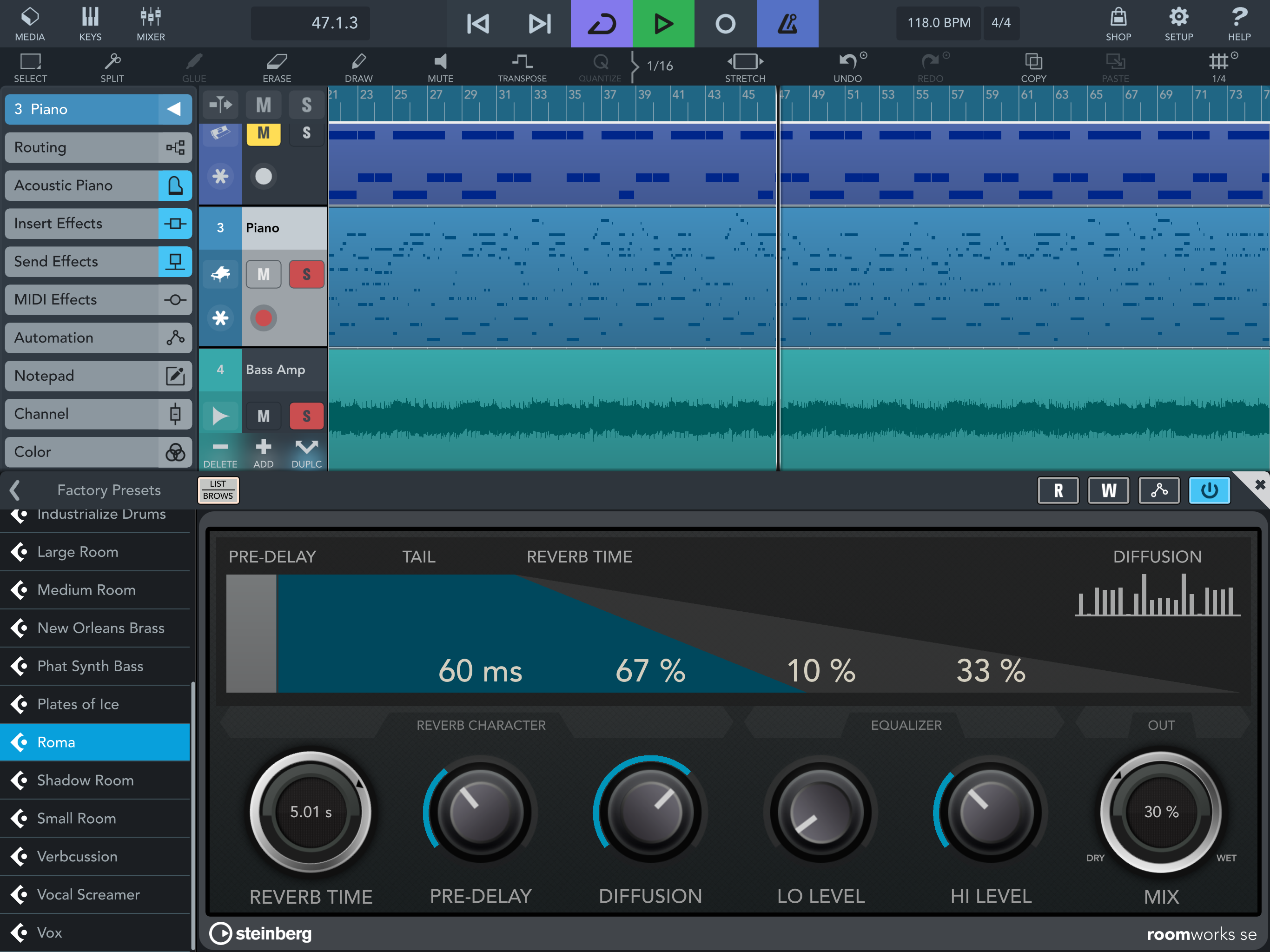Open the Mixer view
The height and width of the screenshot is (952, 1270).
pos(151,24)
